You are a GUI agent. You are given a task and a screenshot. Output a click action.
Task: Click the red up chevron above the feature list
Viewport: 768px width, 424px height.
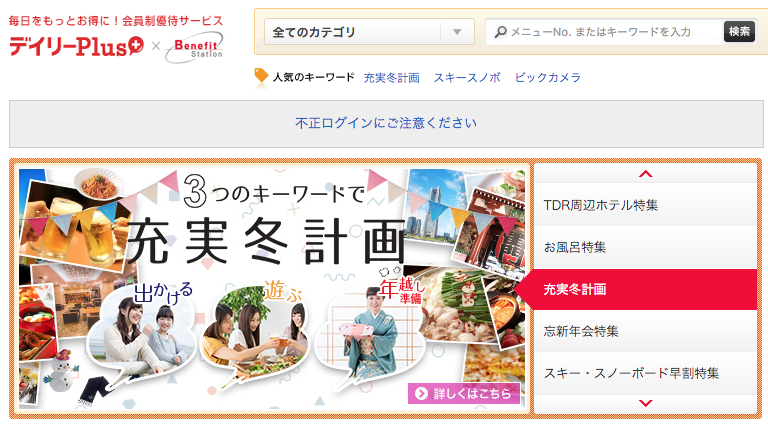(646, 174)
